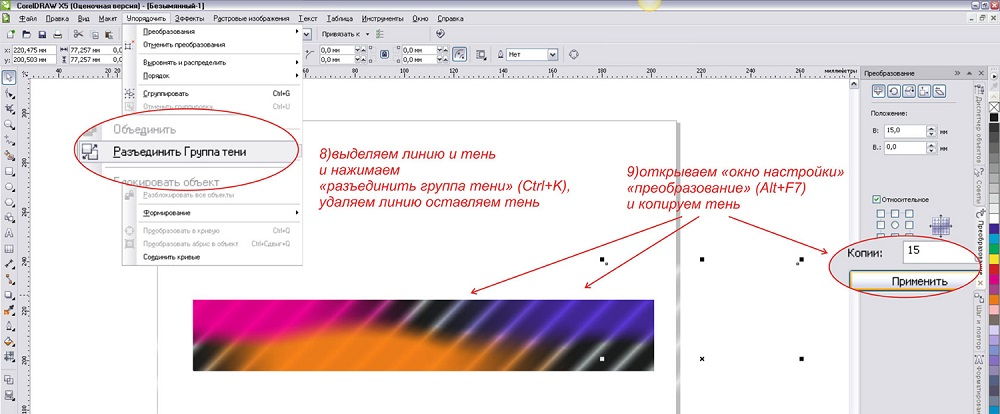Select the Outline pen tool
This screenshot has width=1000, height=414.
coord(10,327)
